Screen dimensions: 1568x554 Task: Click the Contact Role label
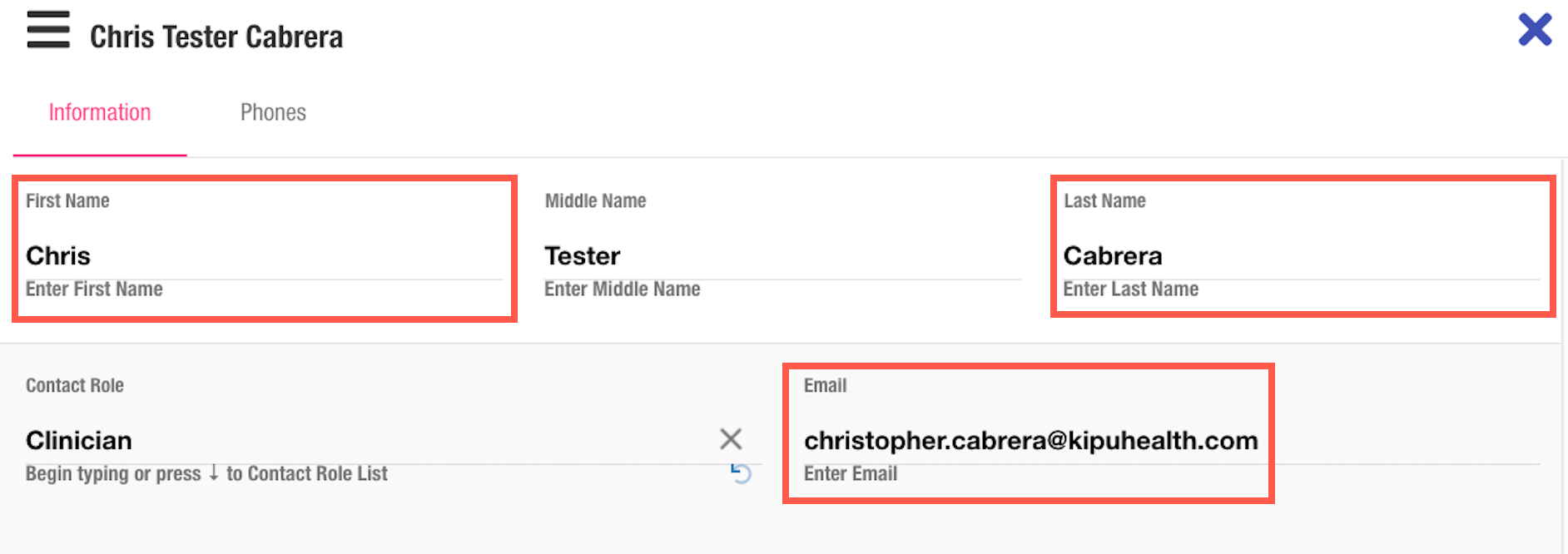pyautogui.click(x=75, y=385)
